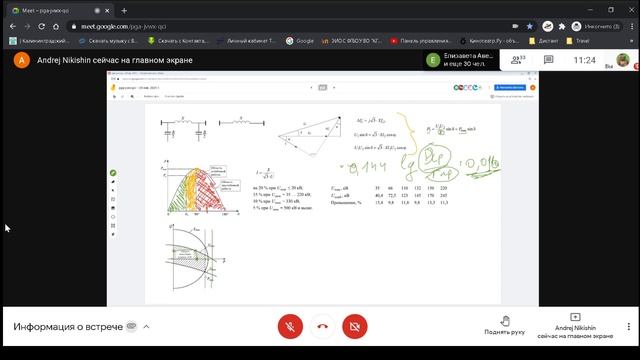Open 'Панель управления' YouTube bookmark
This screenshot has width=640, height=360.
(x=420, y=41)
